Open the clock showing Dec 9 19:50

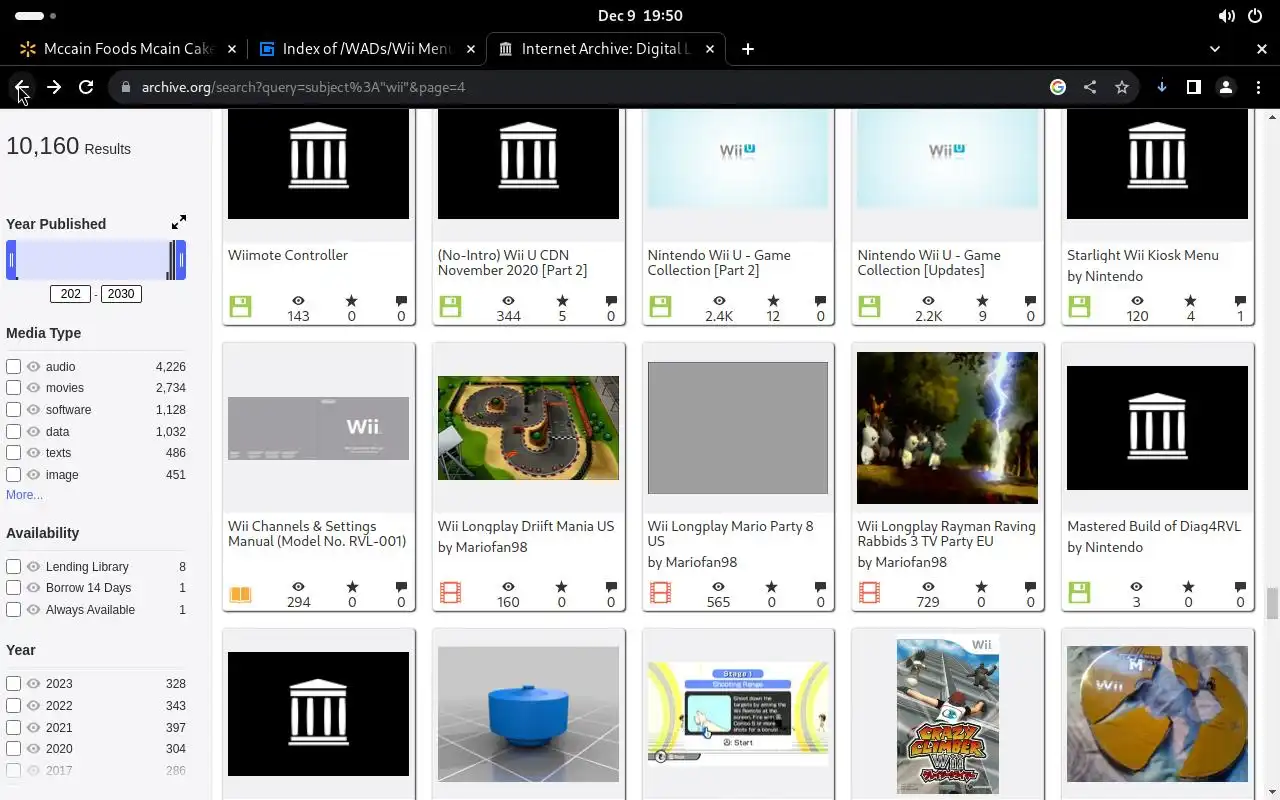640,16
